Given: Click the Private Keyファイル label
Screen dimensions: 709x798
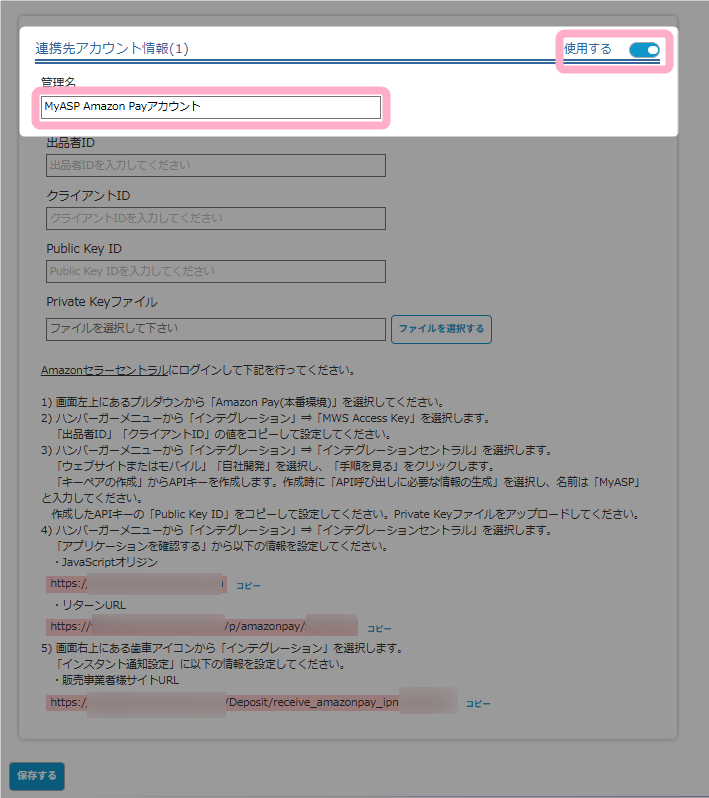Looking at the screenshot, I should (x=102, y=302).
